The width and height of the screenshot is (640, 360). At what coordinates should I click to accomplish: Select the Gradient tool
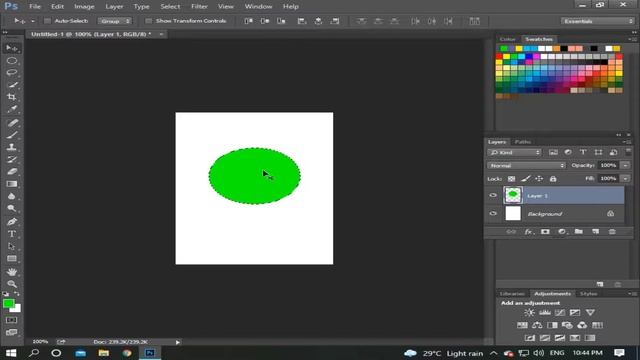12,184
